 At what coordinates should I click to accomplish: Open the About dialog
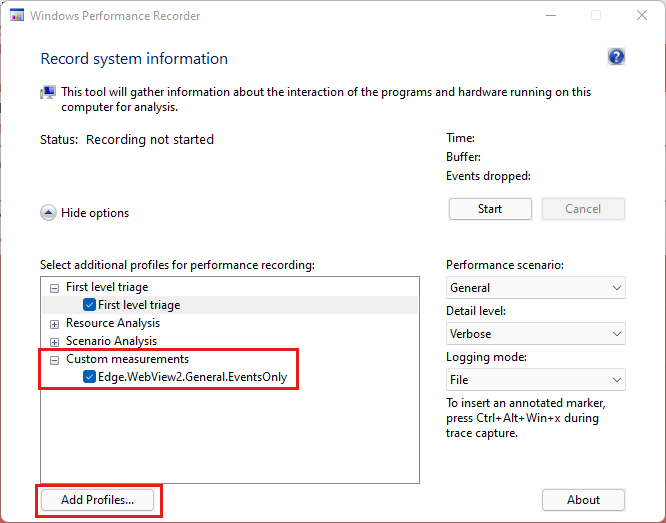click(583, 500)
